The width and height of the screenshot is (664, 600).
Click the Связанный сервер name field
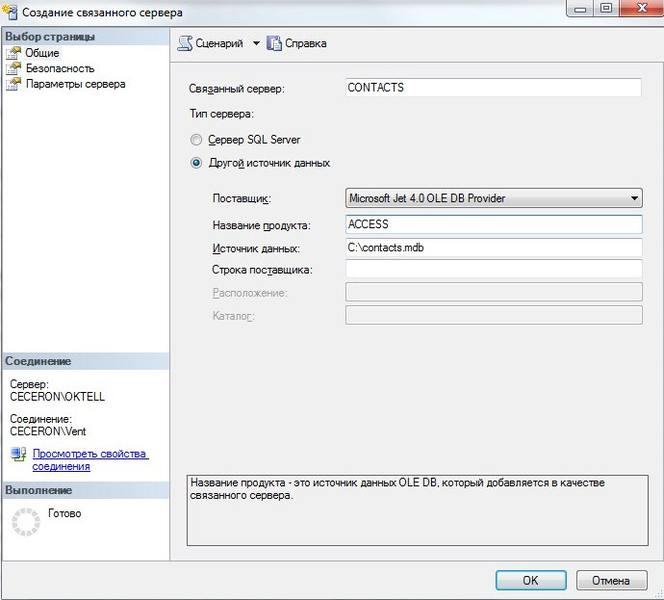click(493, 88)
